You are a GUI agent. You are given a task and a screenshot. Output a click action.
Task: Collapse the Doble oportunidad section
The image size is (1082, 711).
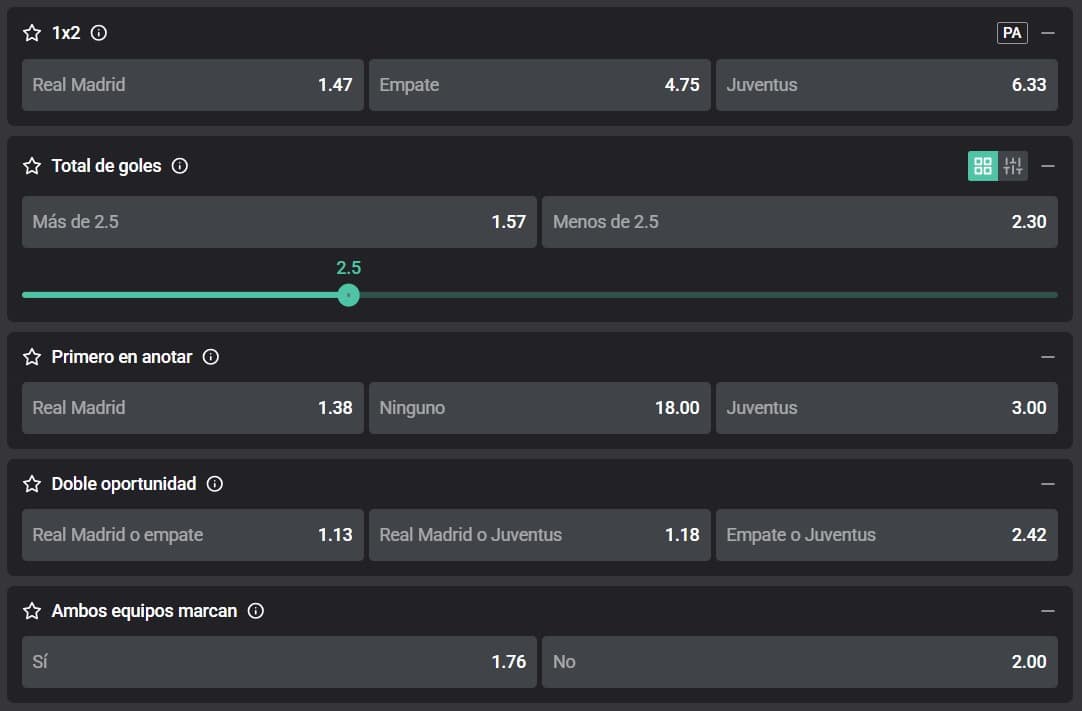pyautogui.click(x=1048, y=484)
